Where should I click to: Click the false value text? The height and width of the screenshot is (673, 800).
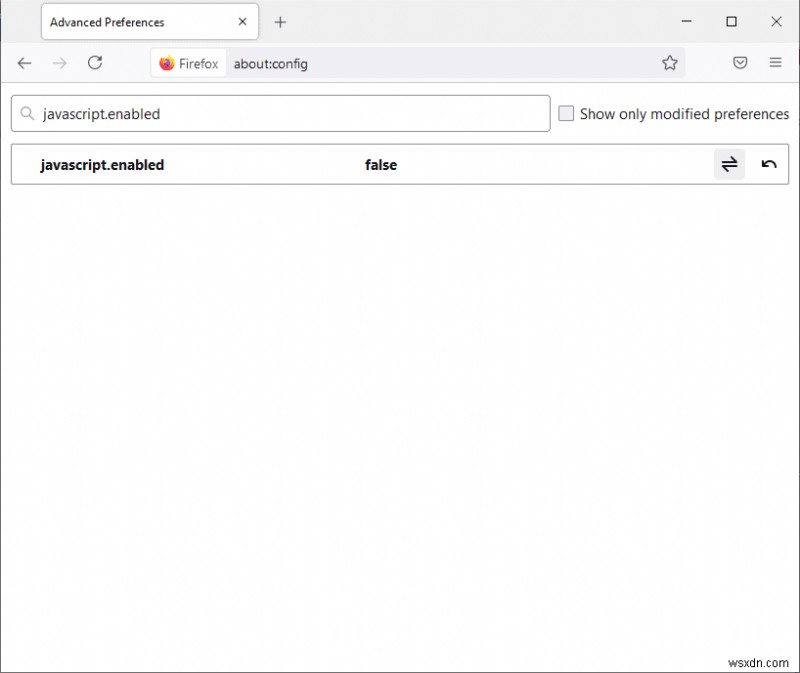pos(381,165)
